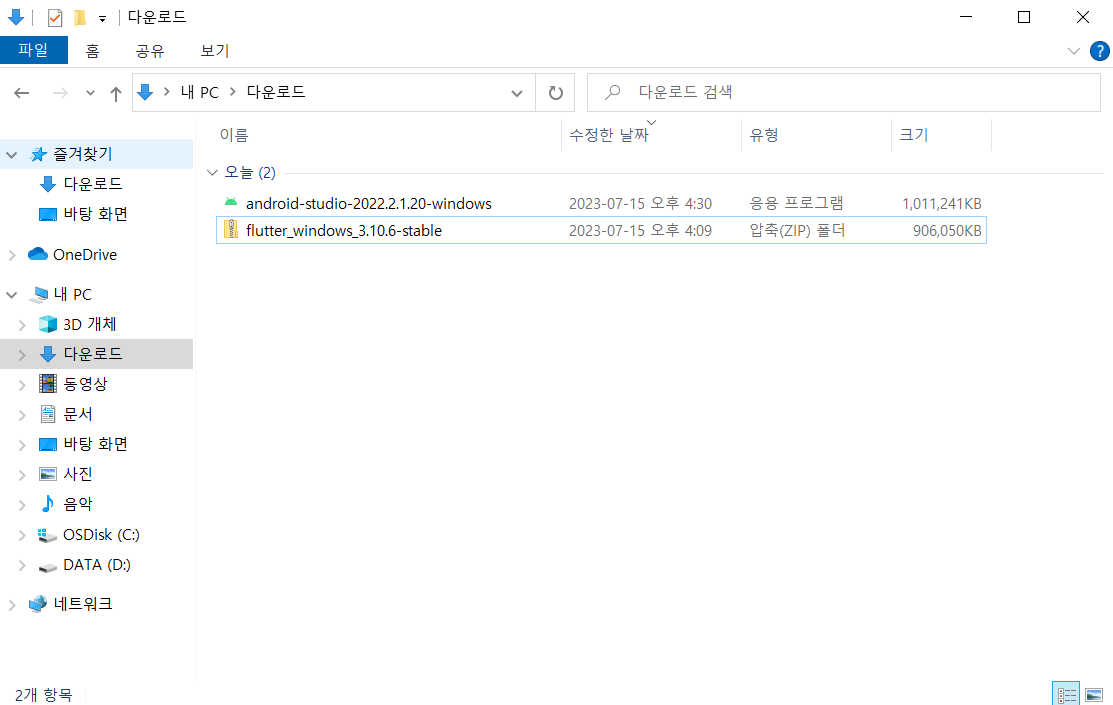Select OneDrive in the navigation pane
This screenshot has height=705, width=1113.
pos(84,254)
